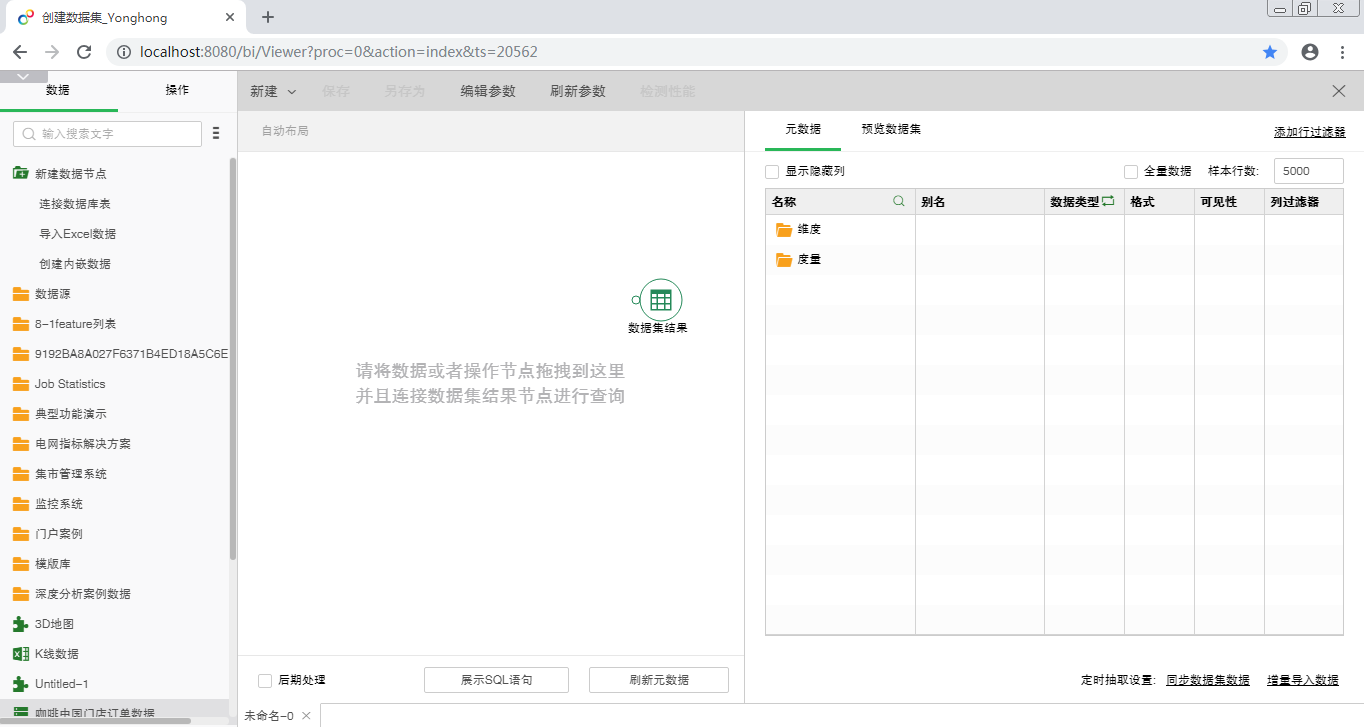Click the 样本行数 input field showing 5000
The height and width of the screenshot is (727, 1364).
[1308, 171]
